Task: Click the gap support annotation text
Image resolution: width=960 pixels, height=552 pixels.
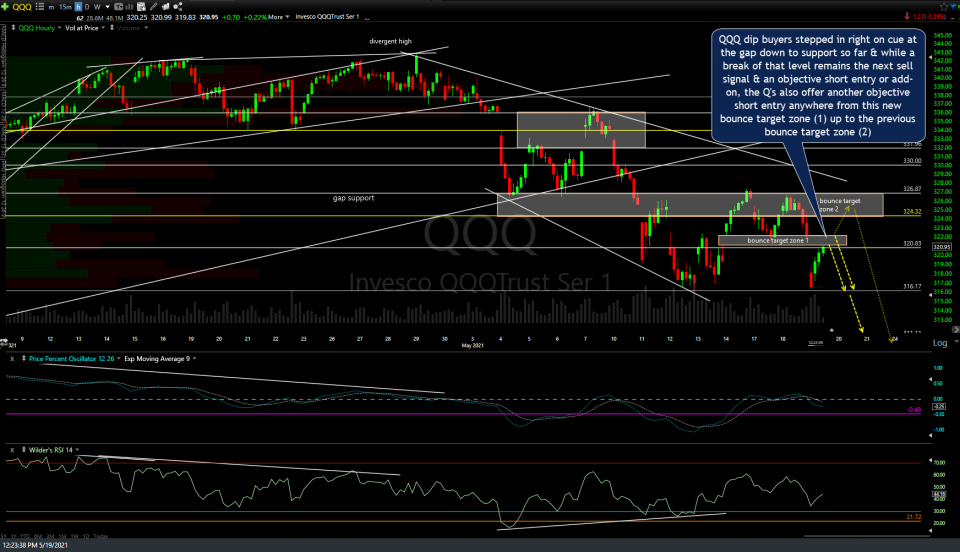Action: (353, 198)
